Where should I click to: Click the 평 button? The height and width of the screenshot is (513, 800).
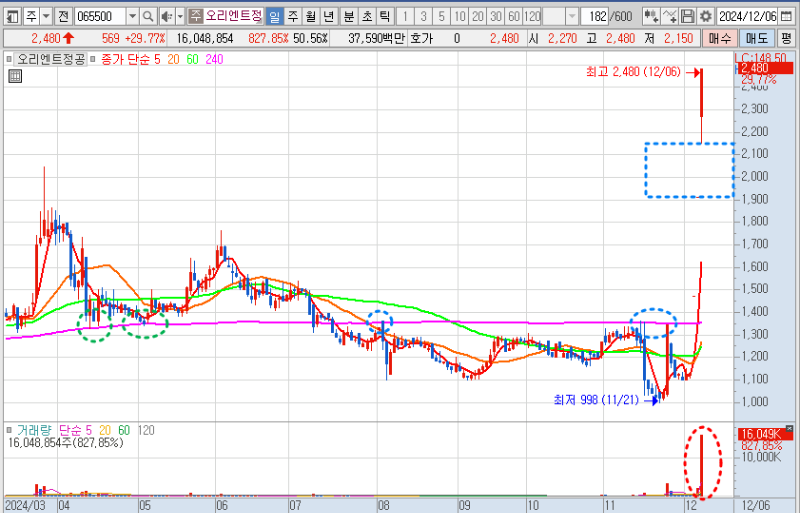[786, 38]
